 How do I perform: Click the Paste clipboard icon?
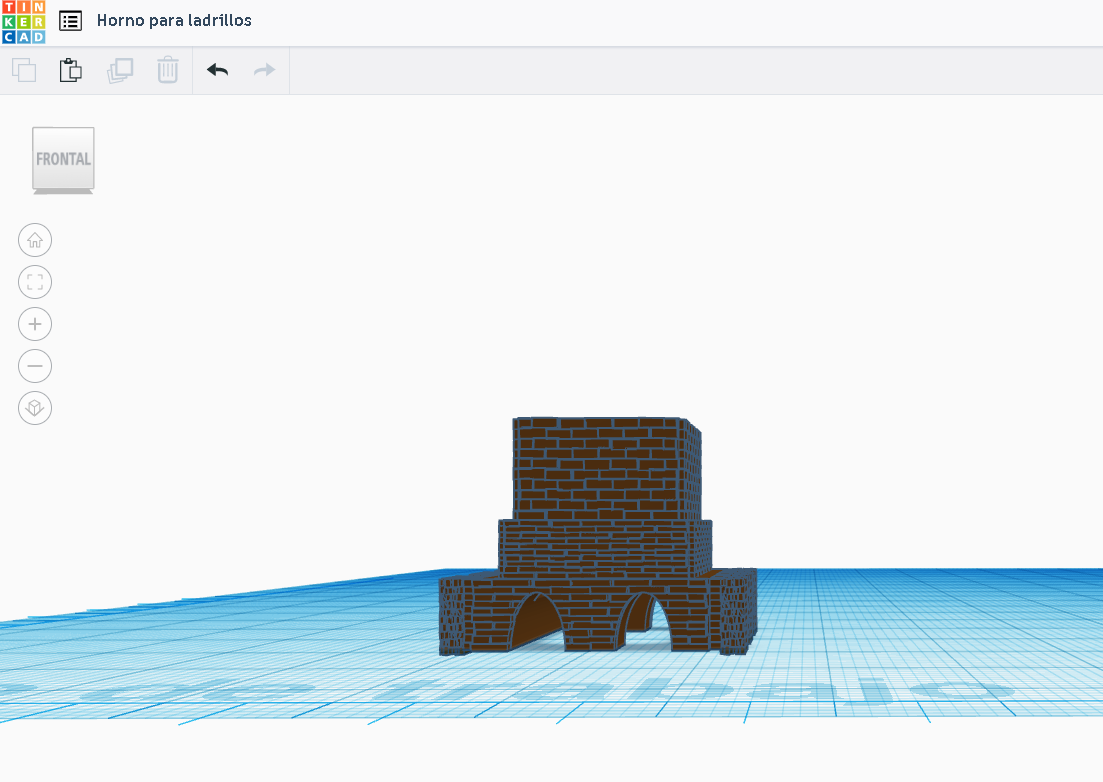click(x=70, y=70)
